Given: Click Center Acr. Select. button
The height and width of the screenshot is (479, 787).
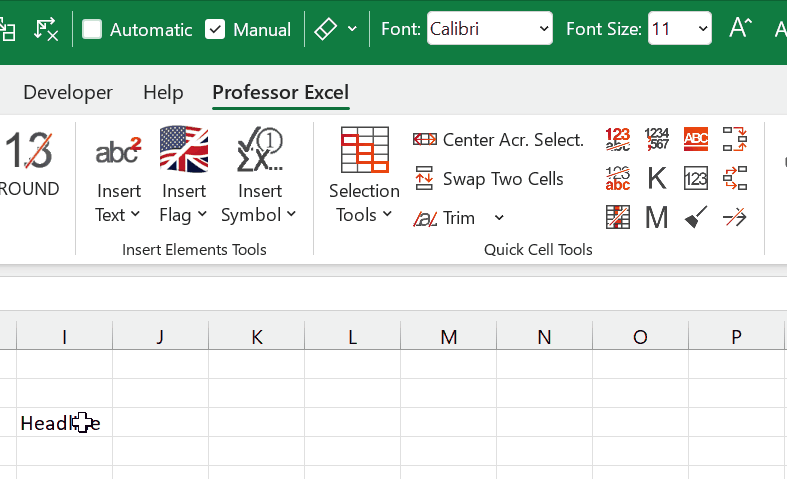Looking at the screenshot, I should (498, 140).
